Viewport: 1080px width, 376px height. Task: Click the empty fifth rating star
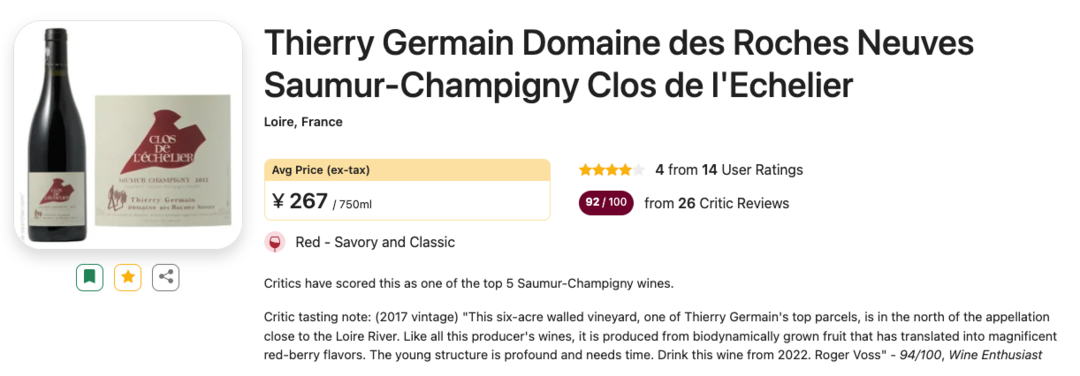(x=638, y=169)
